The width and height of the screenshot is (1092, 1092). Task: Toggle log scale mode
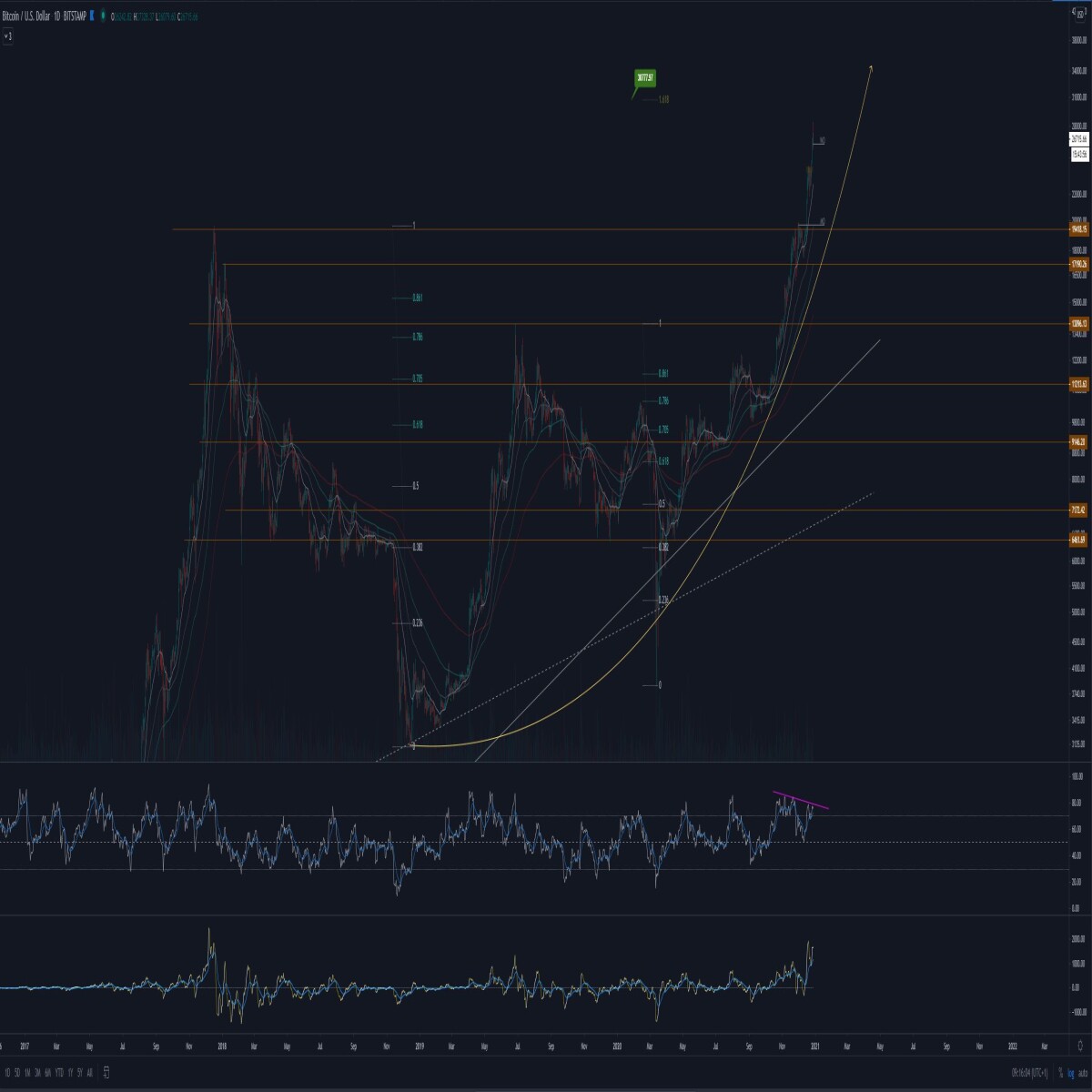tap(1070, 1074)
